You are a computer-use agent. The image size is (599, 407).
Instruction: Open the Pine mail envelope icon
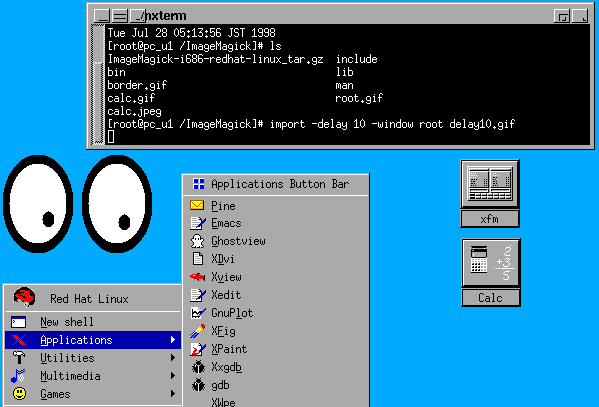(197, 206)
